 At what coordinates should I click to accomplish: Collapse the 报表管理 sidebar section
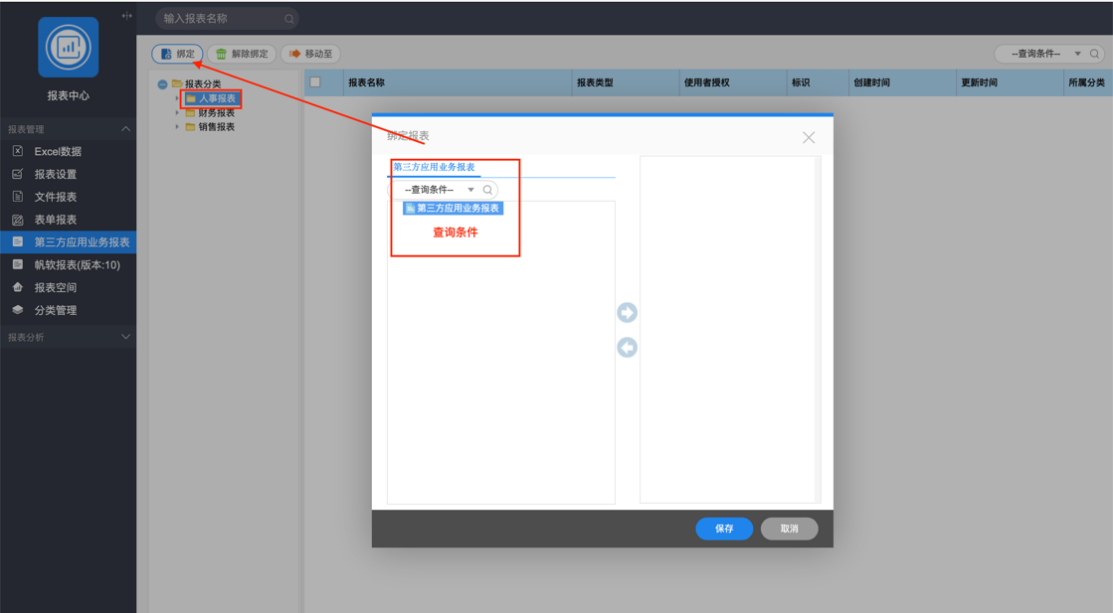click(125, 130)
